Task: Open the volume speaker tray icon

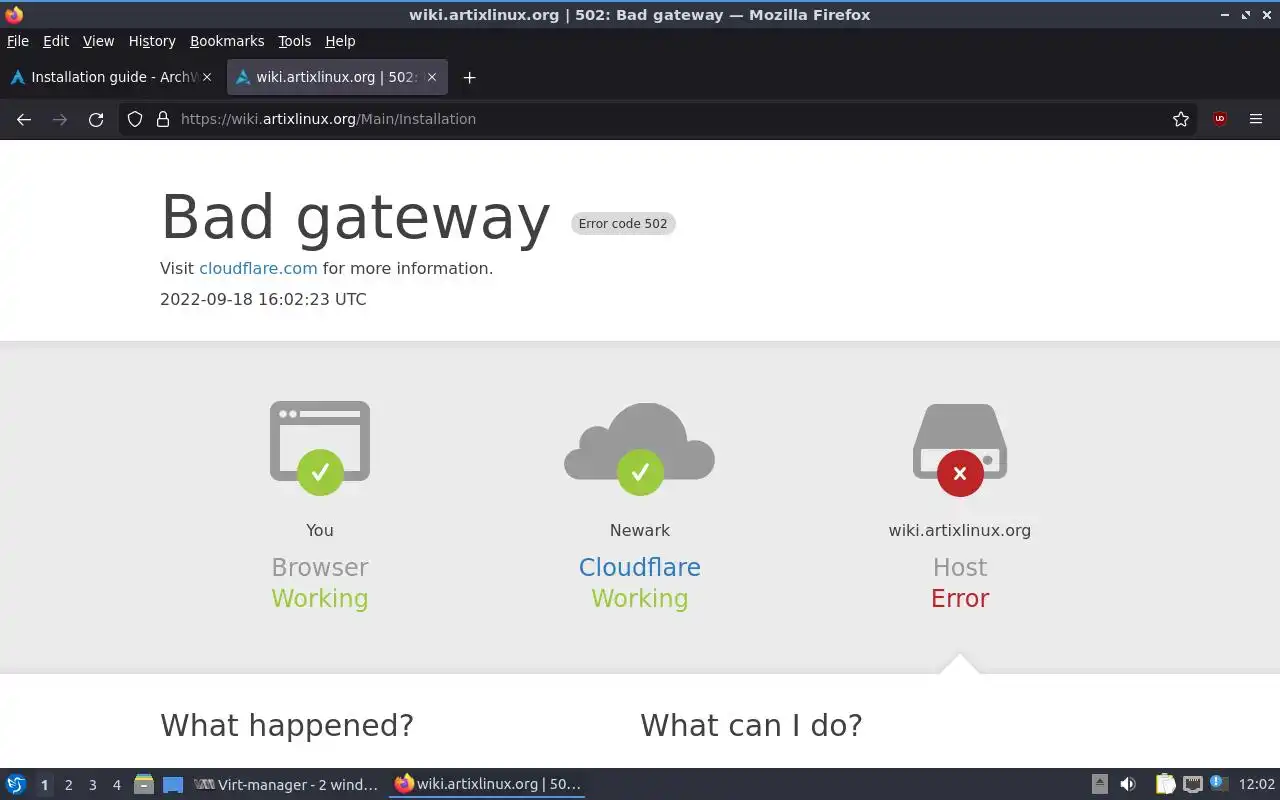Action: point(1128,784)
